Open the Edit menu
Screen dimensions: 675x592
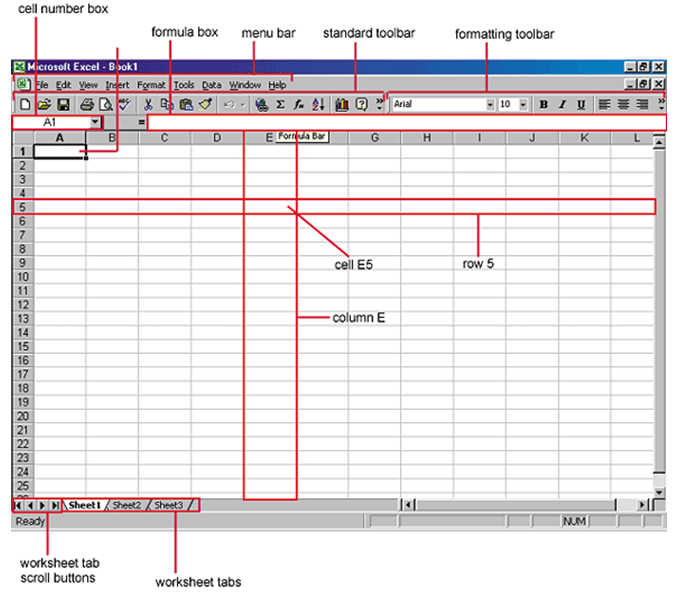click(x=63, y=85)
